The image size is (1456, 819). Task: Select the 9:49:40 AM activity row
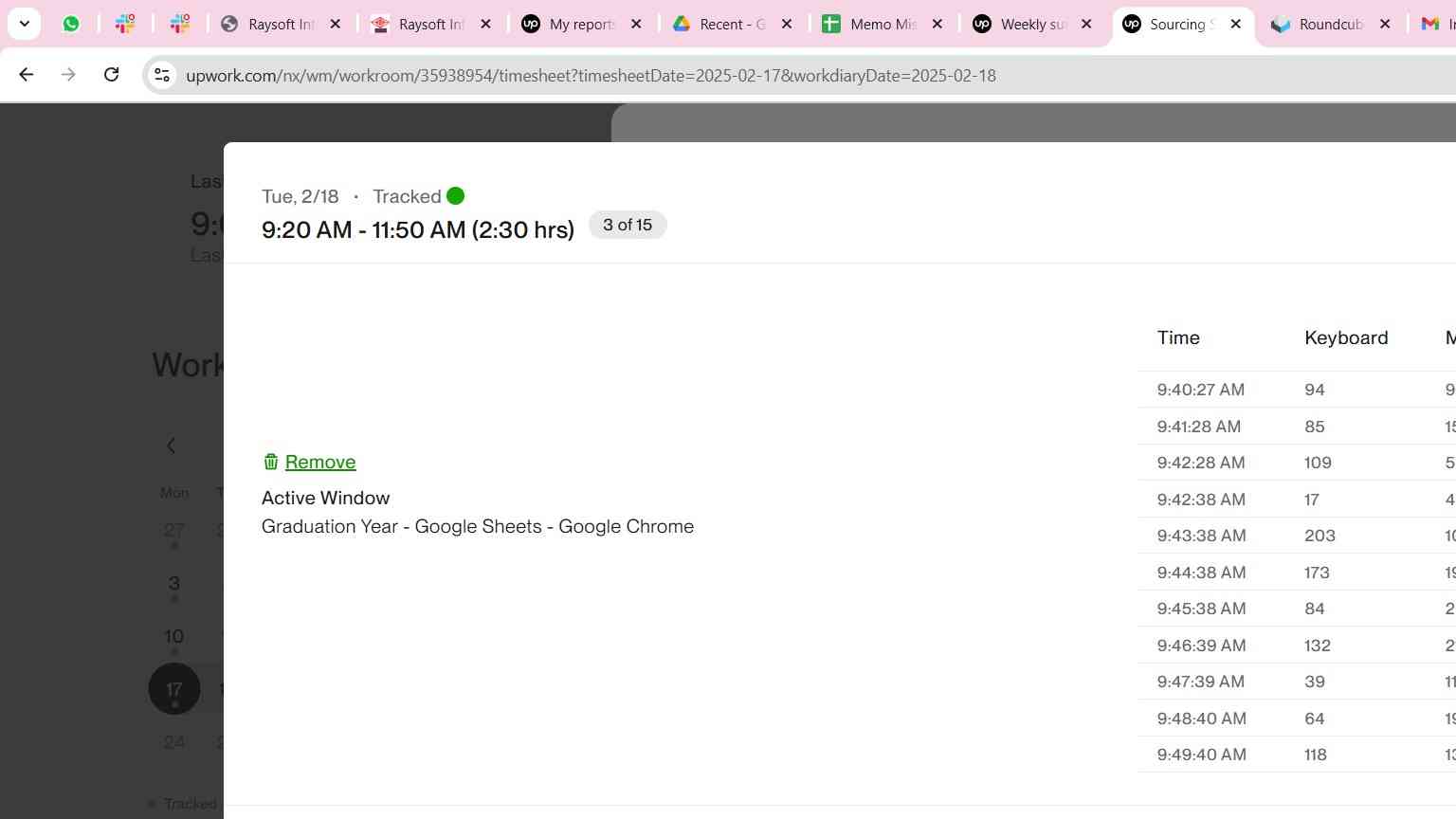1297,755
